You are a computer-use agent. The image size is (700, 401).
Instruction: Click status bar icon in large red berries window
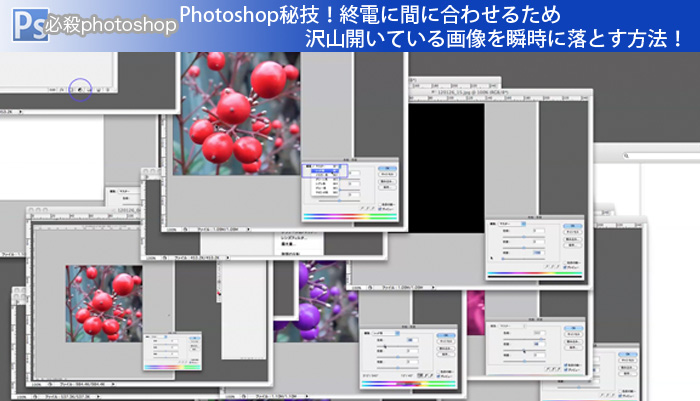[x=185, y=229]
